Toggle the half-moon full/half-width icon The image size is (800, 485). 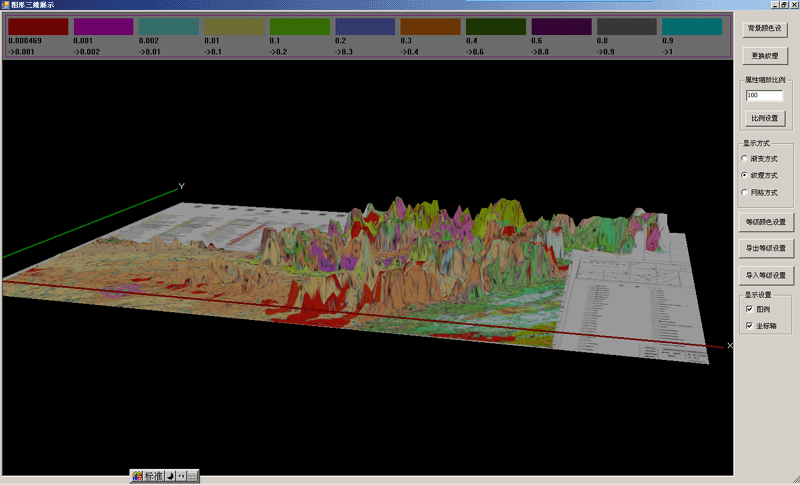coord(170,476)
